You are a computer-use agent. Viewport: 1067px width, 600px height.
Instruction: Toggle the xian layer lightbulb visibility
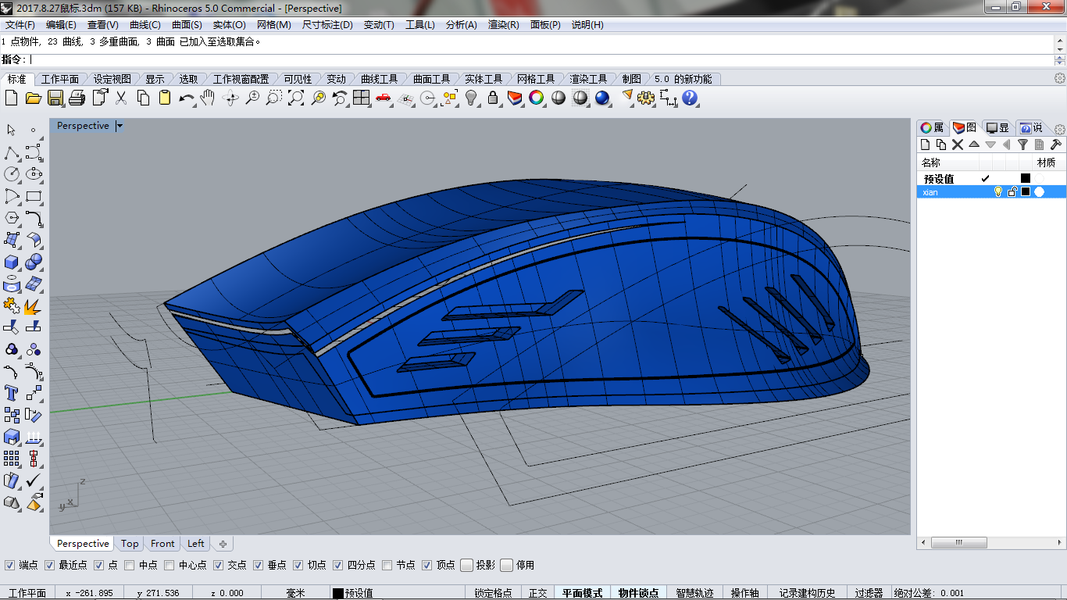[998, 192]
